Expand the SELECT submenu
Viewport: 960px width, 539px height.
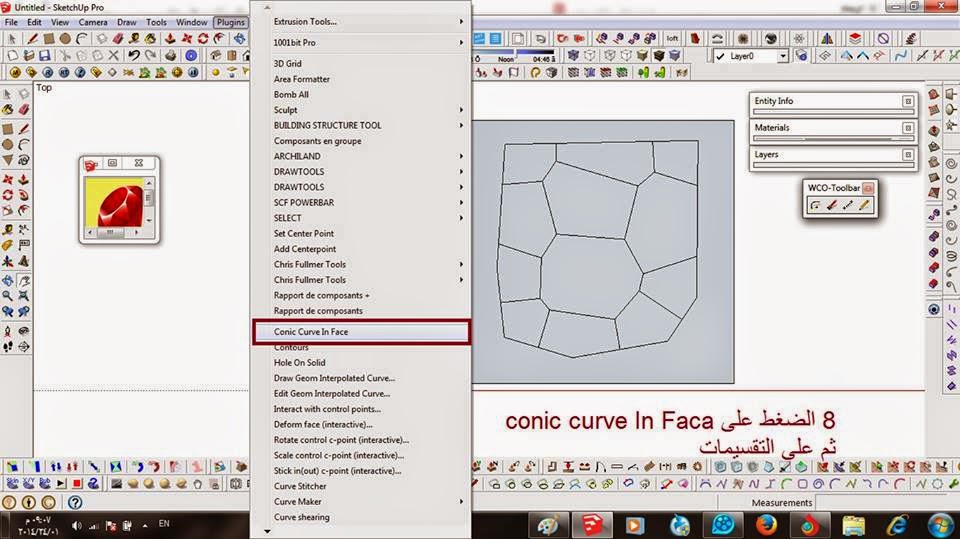click(x=361, y=218)
